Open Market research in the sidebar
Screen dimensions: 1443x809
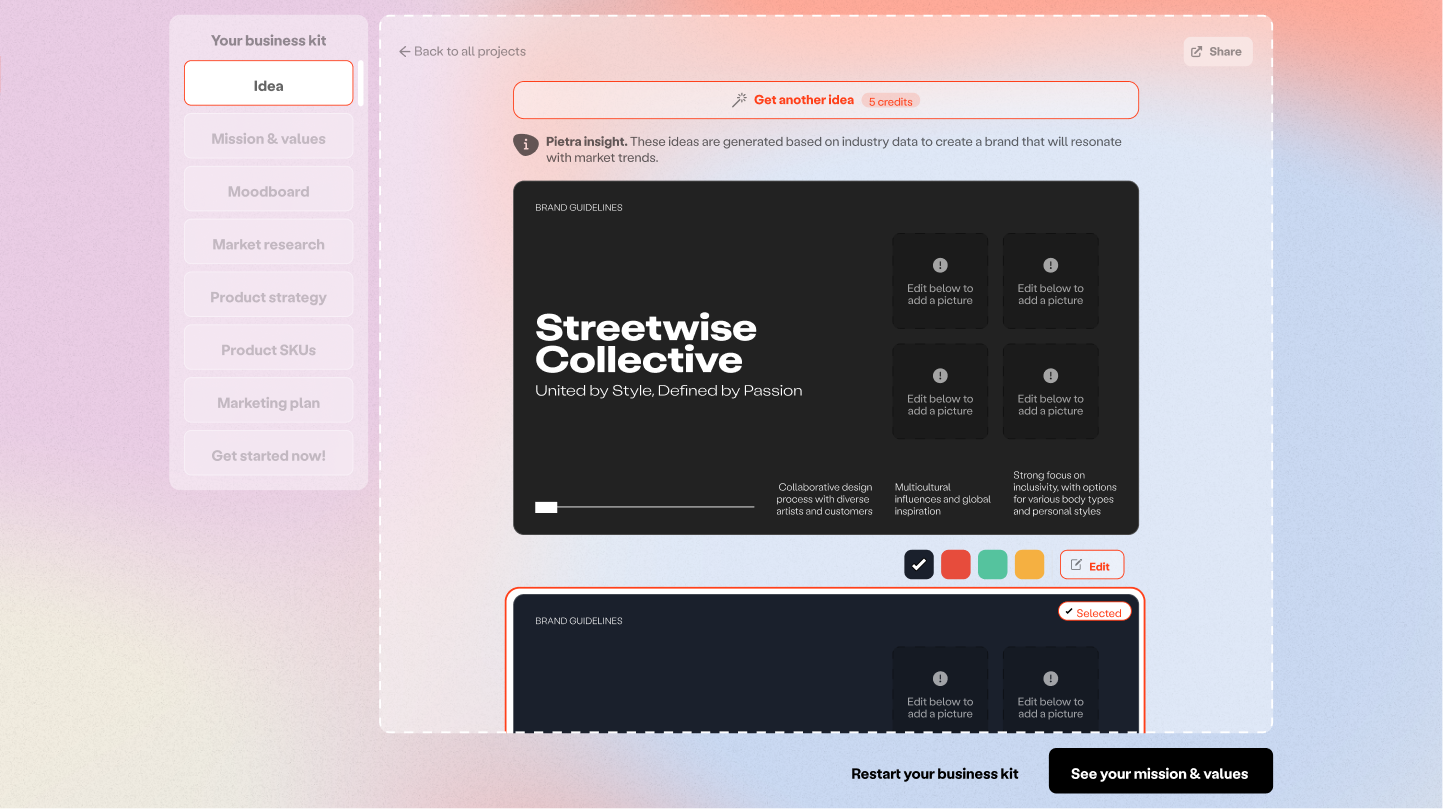(268, 242)
